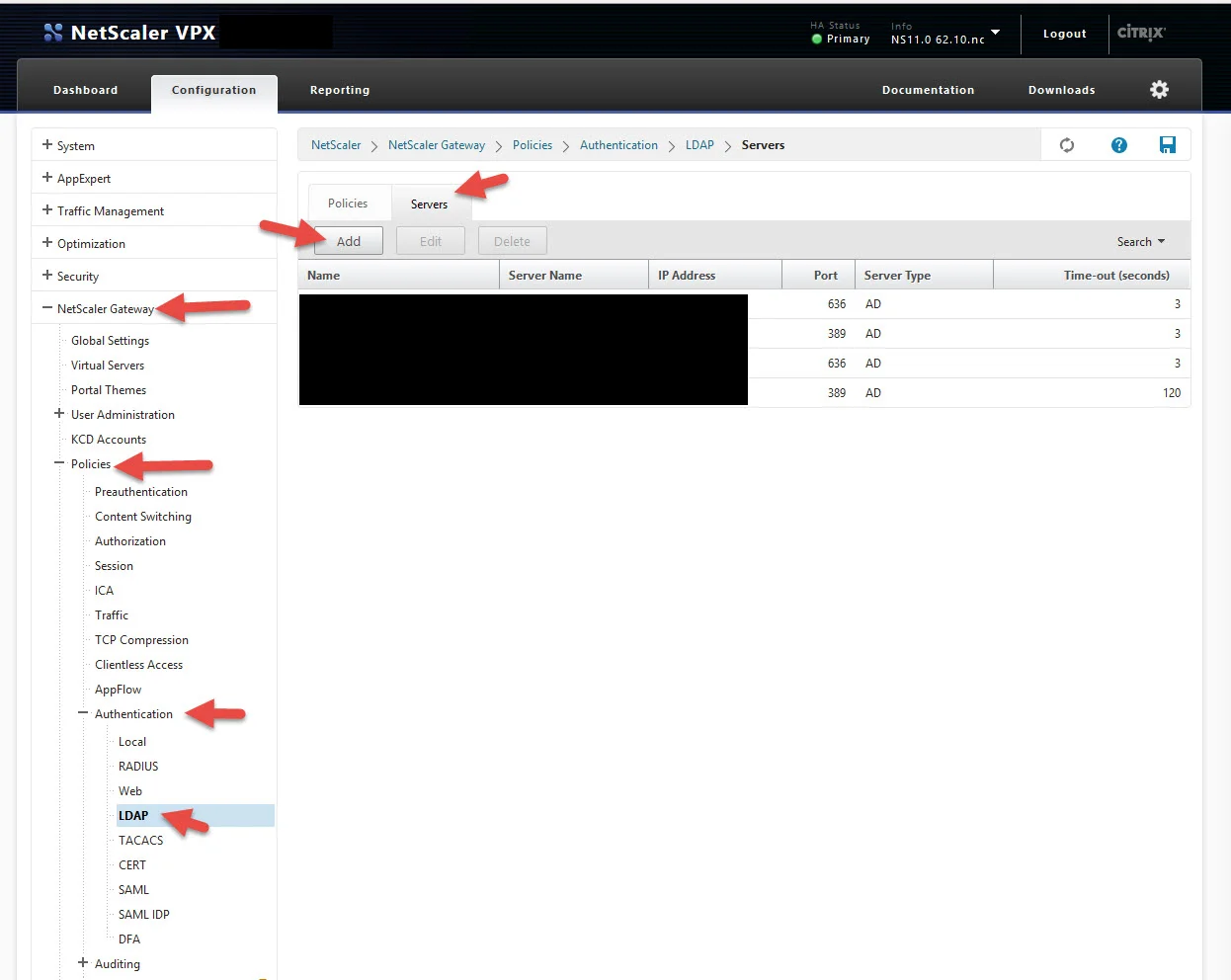Open the help question mark icon
This screenshot has height=980, width=1231.
pyautogui.click(x=1118, y=145)
